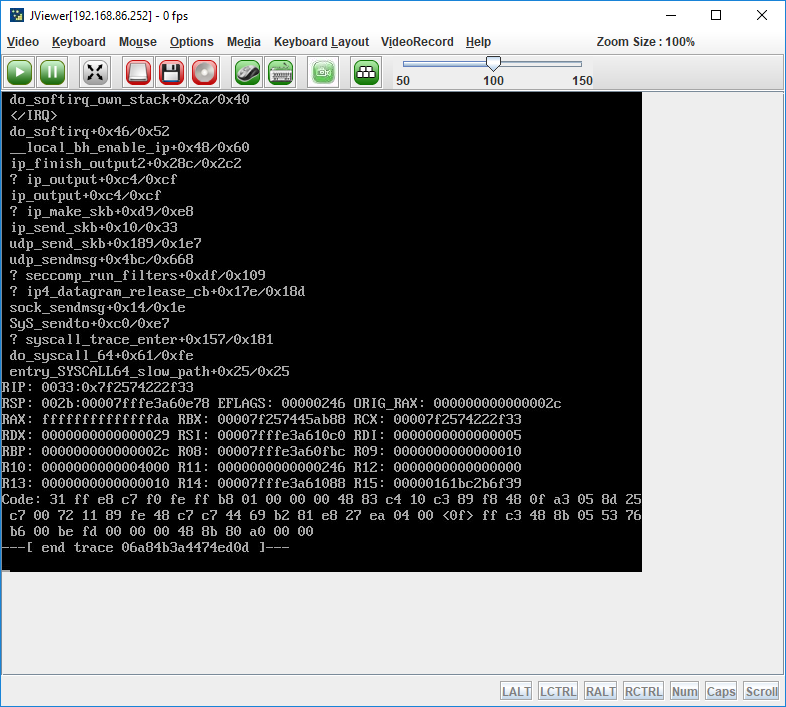Viewport: 786px width, 707px height.
Task: Click the 'RIP: 0033:0x7f2574222f33' line
Action: point(97,388)
